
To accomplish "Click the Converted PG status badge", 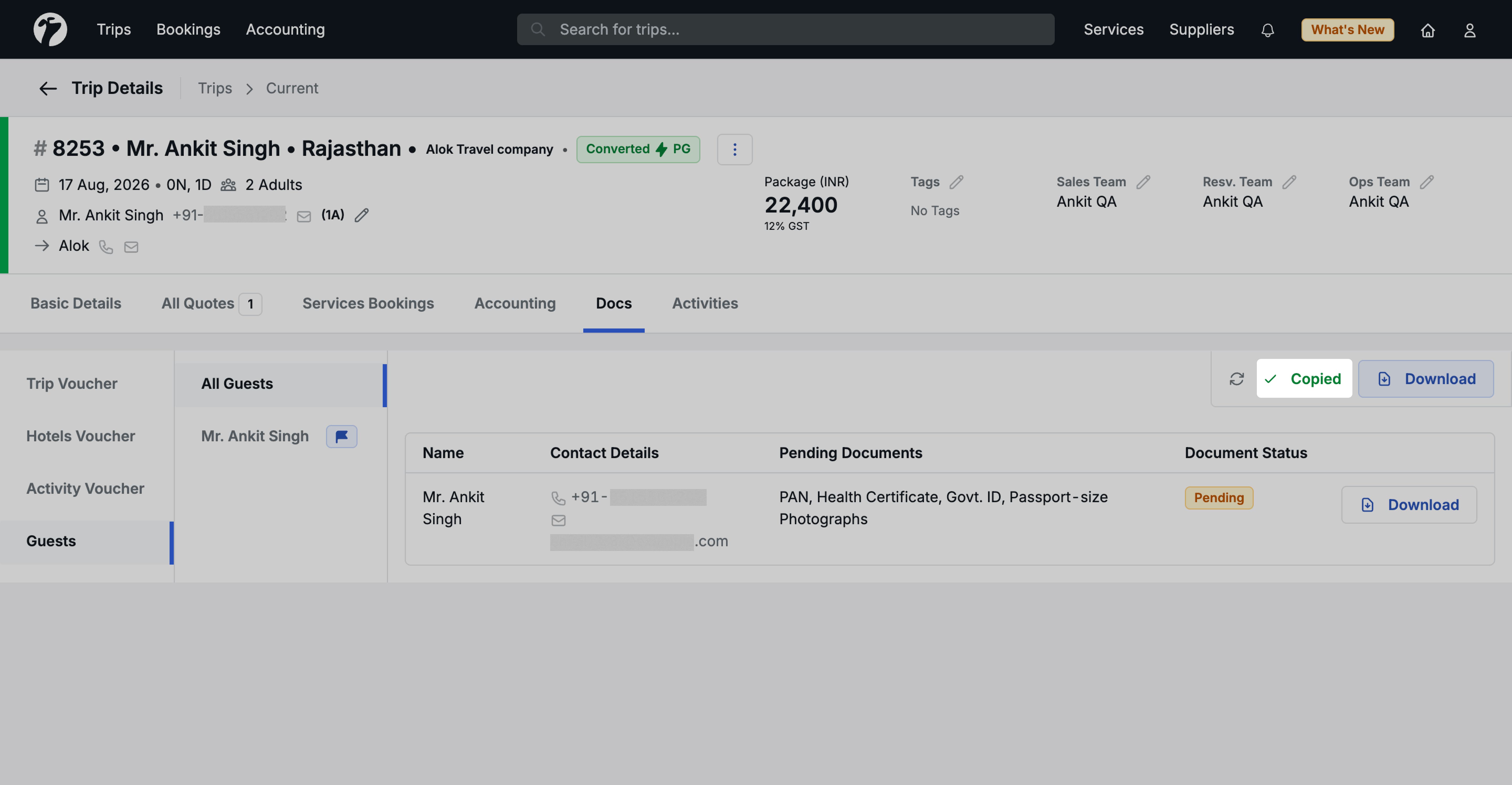I will click(638, 150).
